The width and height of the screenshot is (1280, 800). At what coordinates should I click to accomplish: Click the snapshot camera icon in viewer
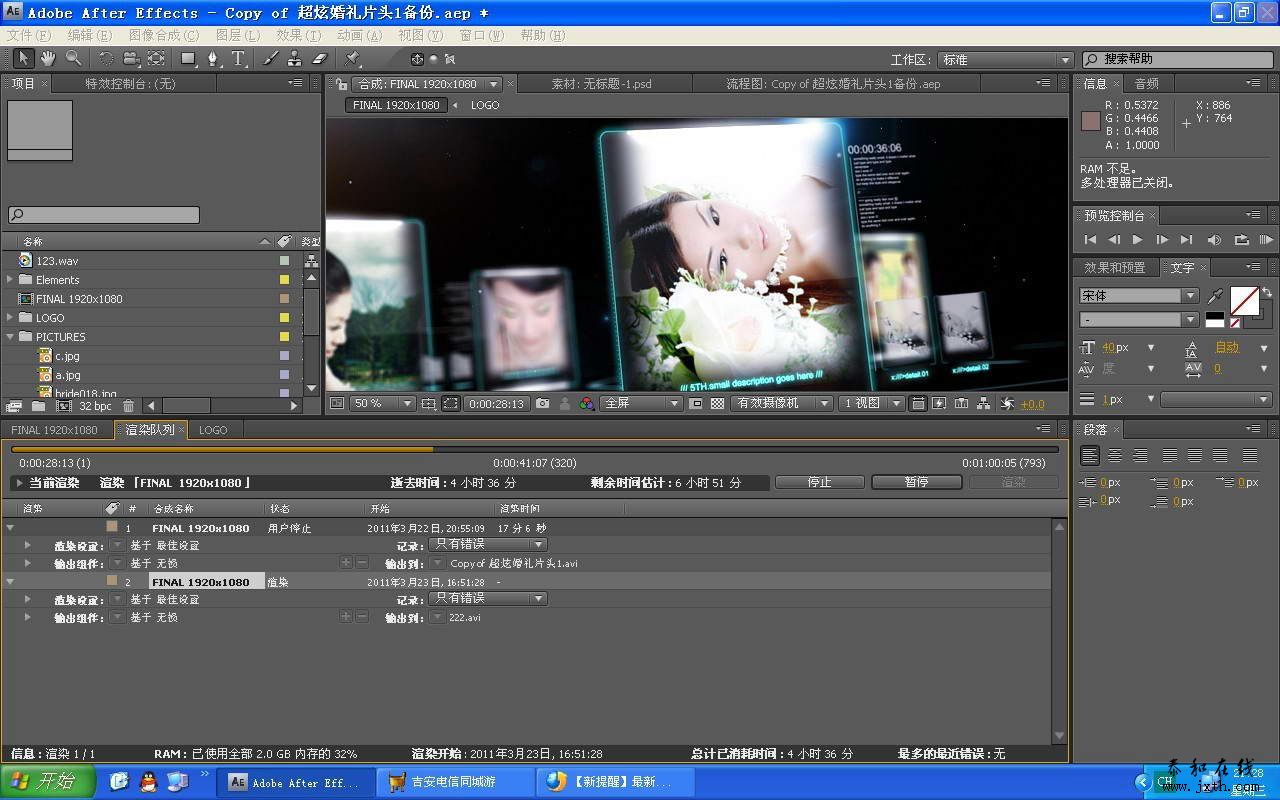pos(542,403)
